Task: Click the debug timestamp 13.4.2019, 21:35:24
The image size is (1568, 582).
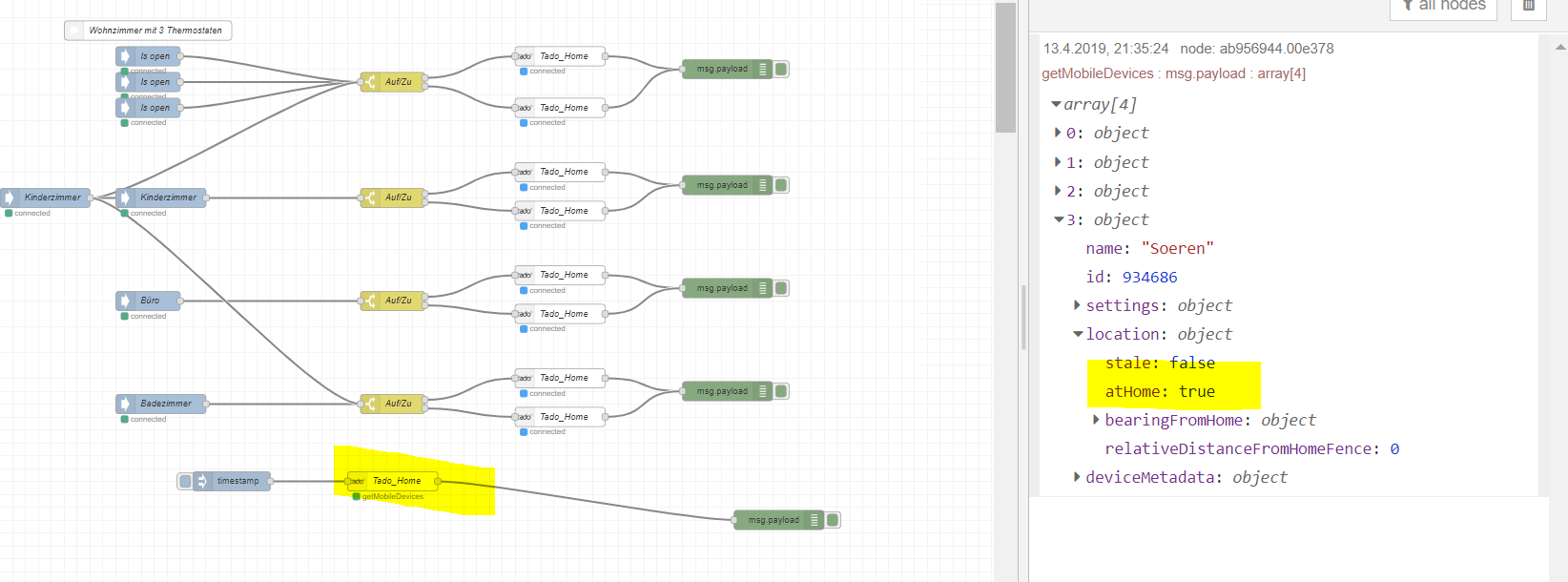Action: coord(1106,49)
